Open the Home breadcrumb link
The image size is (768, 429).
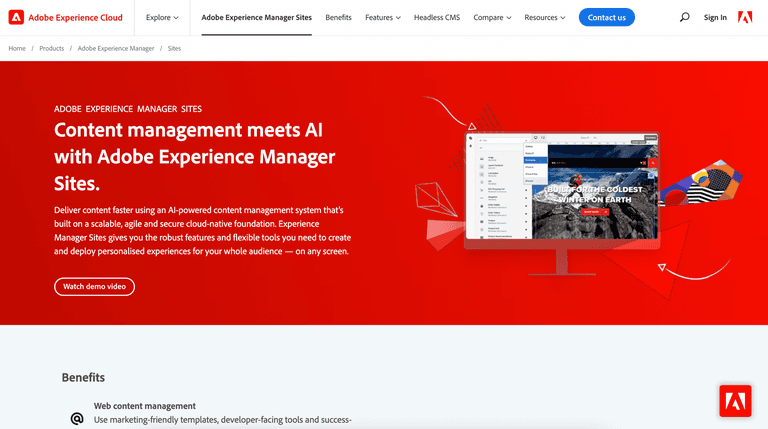17,48
